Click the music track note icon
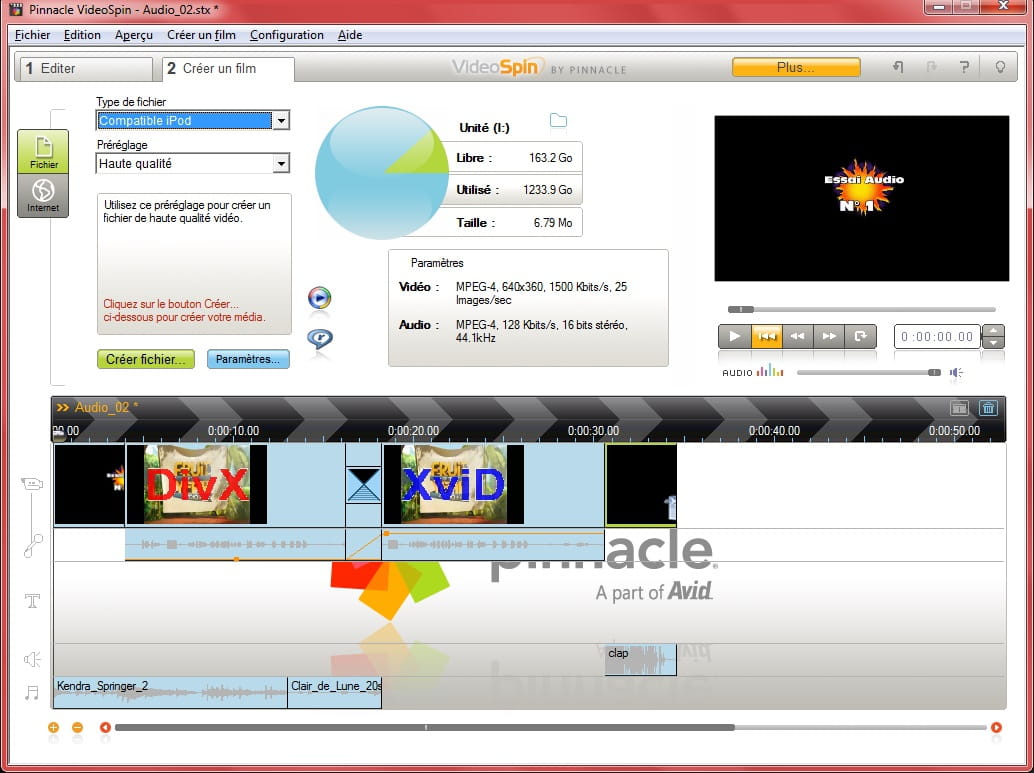This screenshot has height=773, width=1034. [32, 693]
